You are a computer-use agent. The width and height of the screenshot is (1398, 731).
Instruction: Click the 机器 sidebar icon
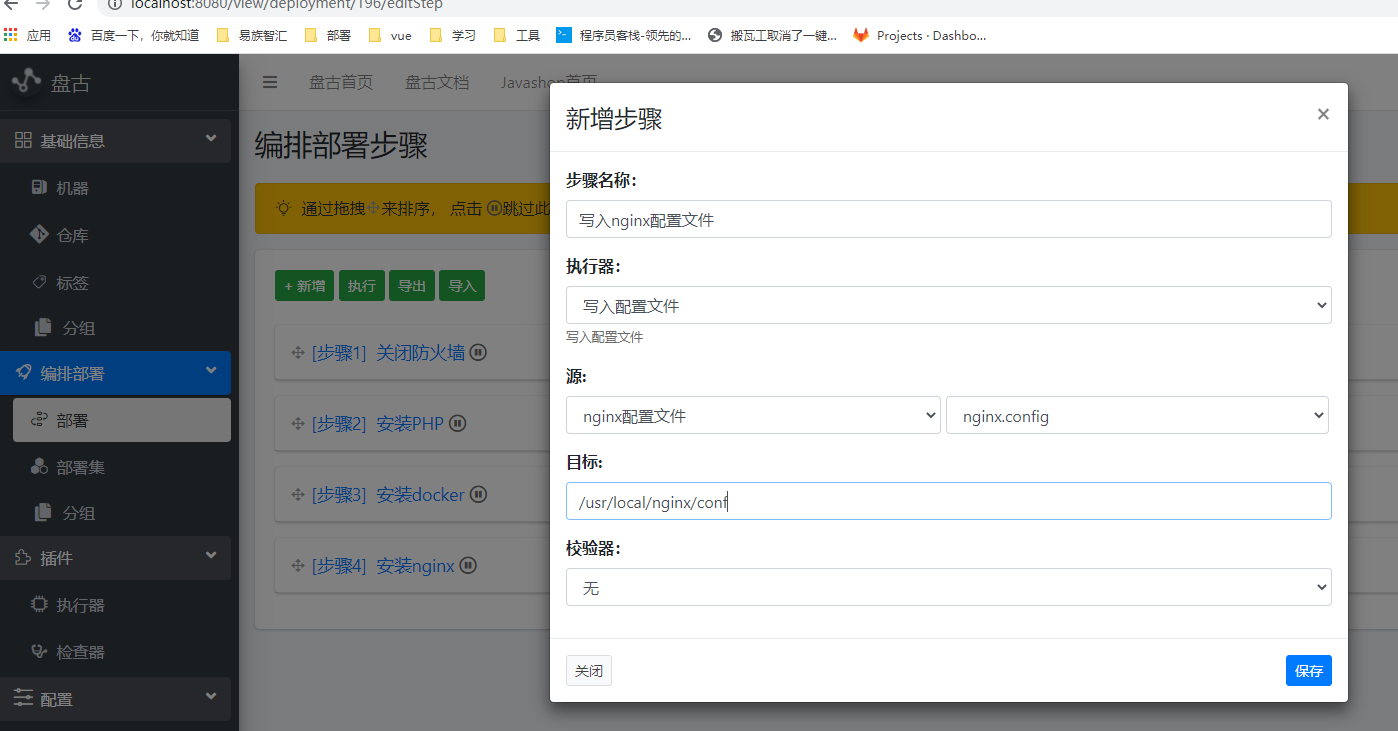click(x=39, y=187)
